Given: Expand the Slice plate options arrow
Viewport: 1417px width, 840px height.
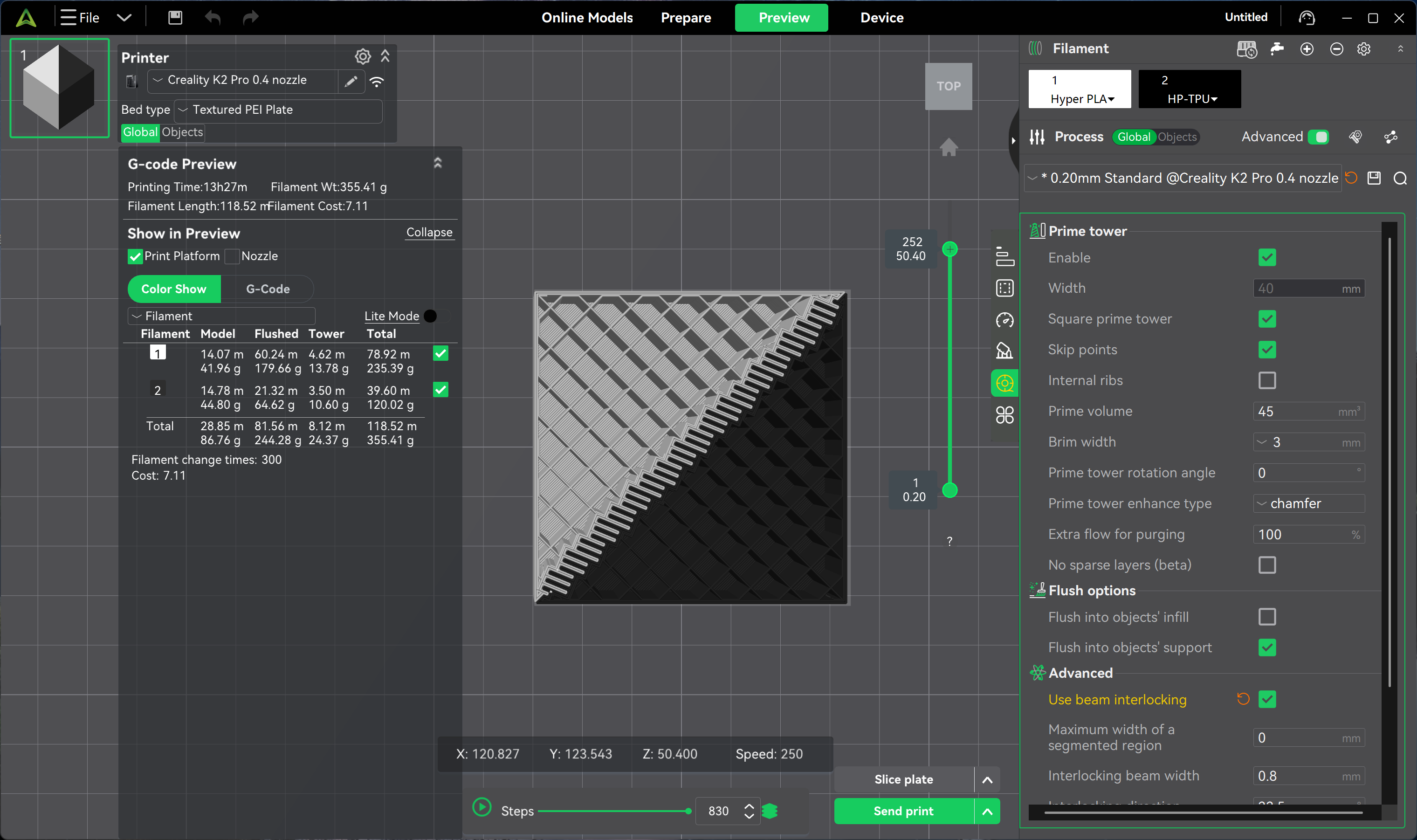Looking at the screenshot, I should click(987, 780).
